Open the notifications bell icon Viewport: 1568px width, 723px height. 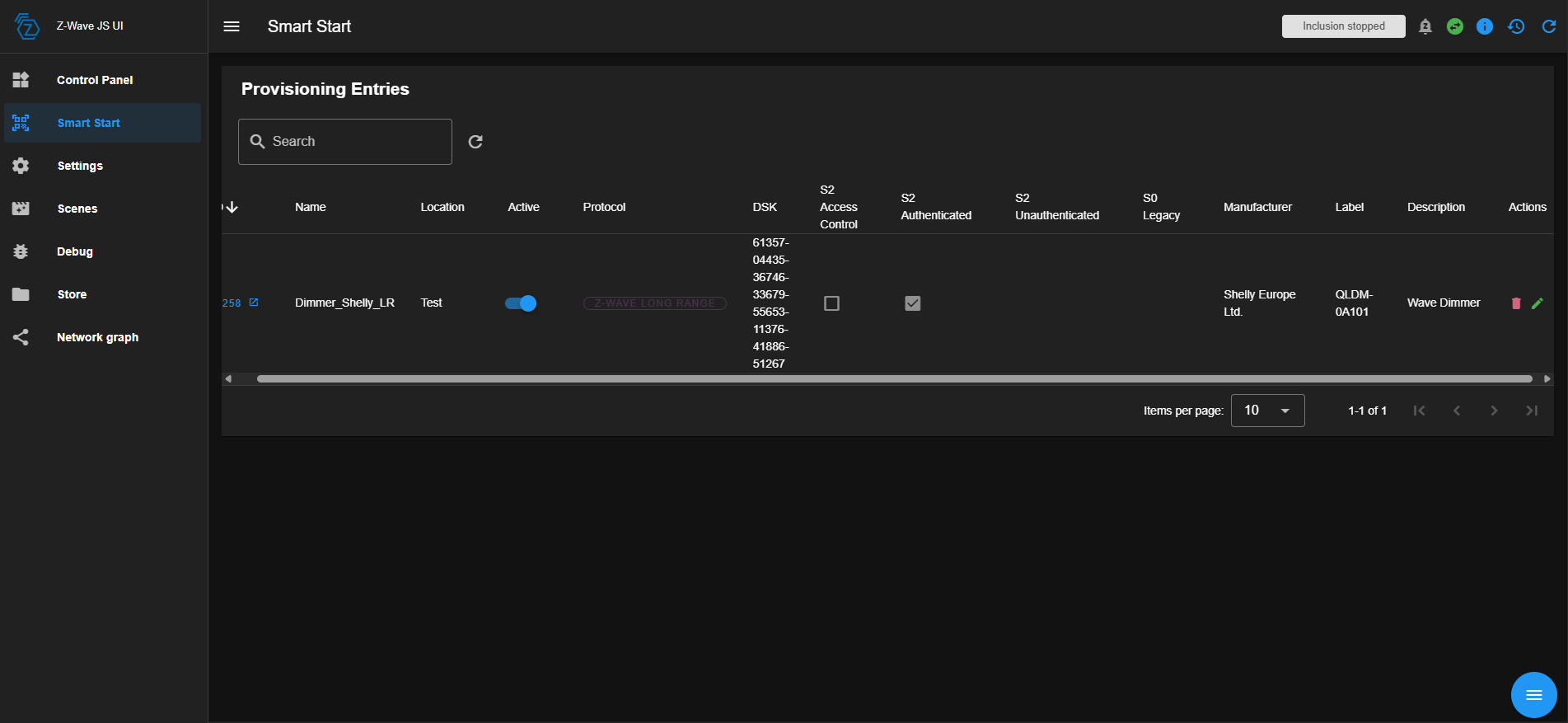click(1425, 26)
